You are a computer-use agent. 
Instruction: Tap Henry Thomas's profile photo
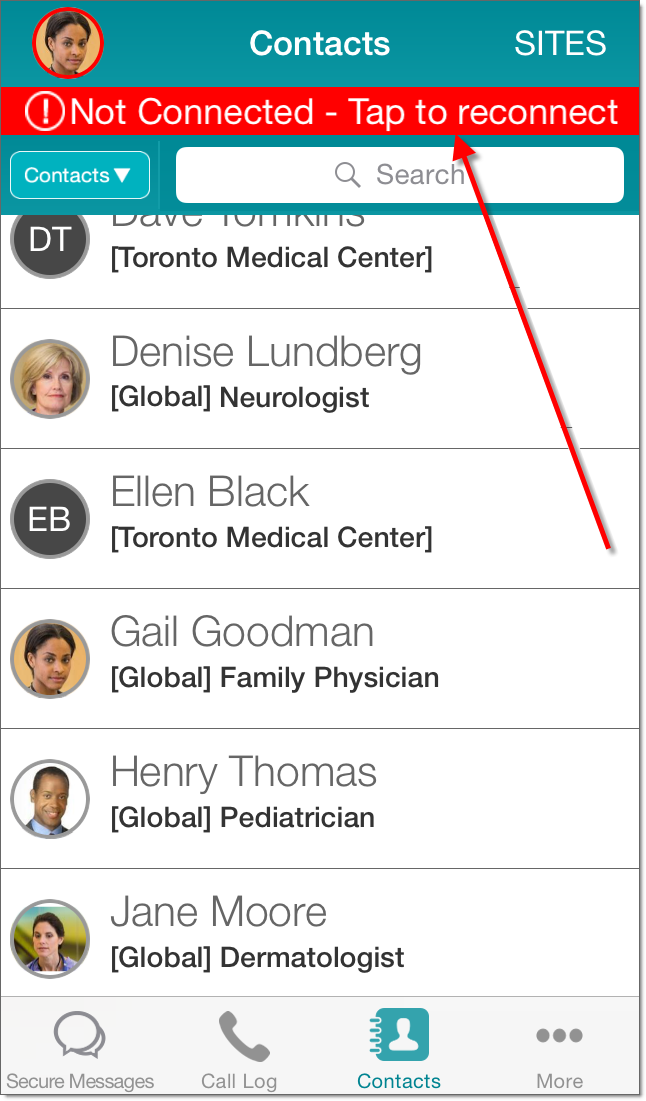50,799
